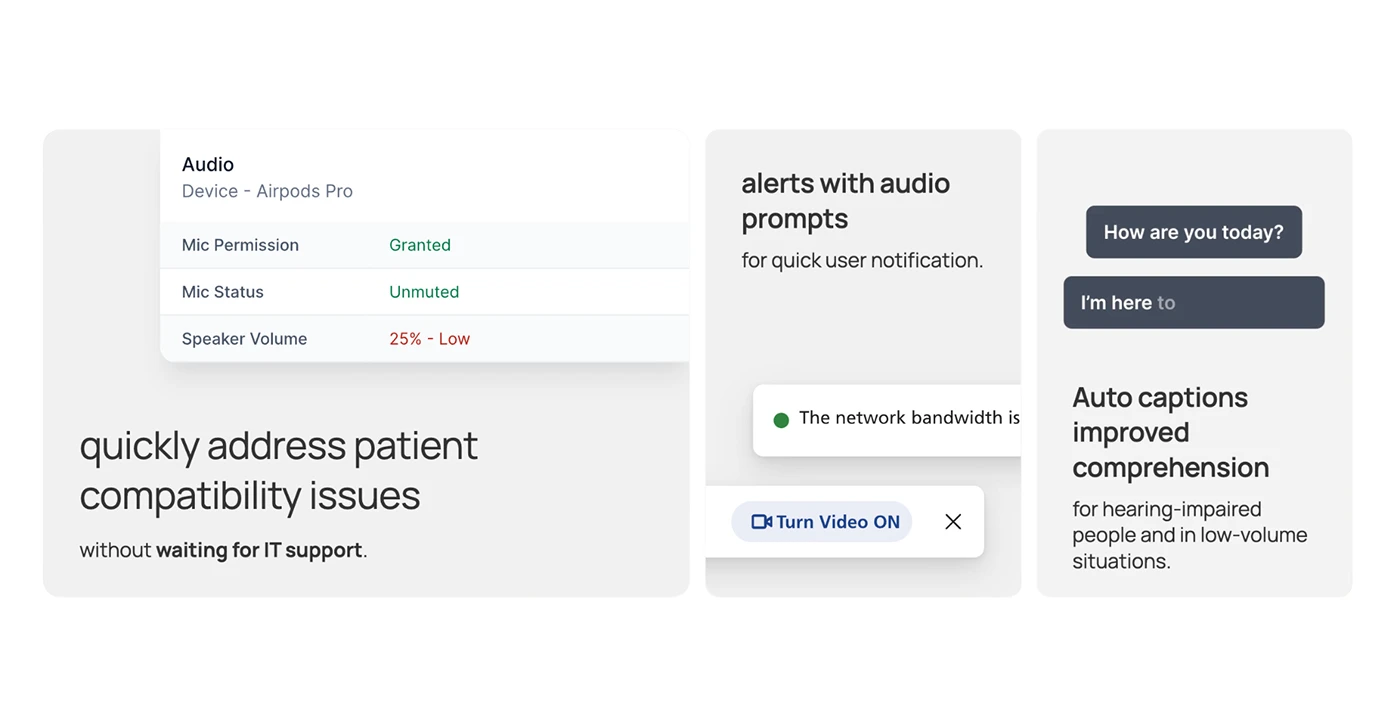Click the Unmuted status value

(x=424, y=292)
